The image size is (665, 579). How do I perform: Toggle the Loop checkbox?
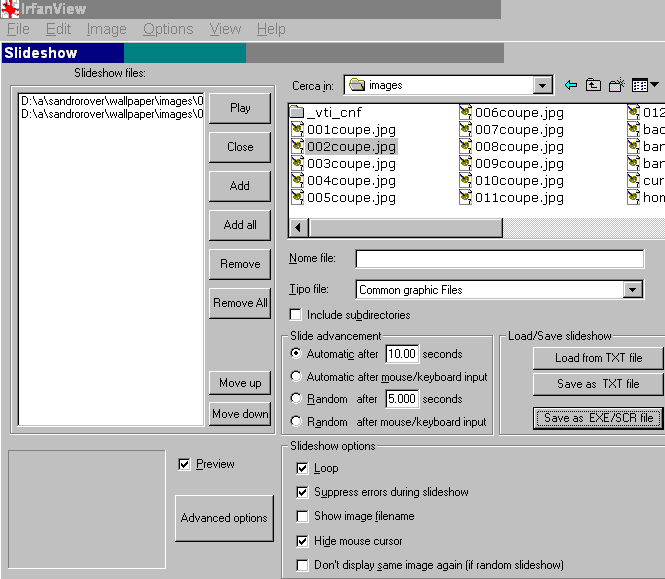tap(302, 468)
